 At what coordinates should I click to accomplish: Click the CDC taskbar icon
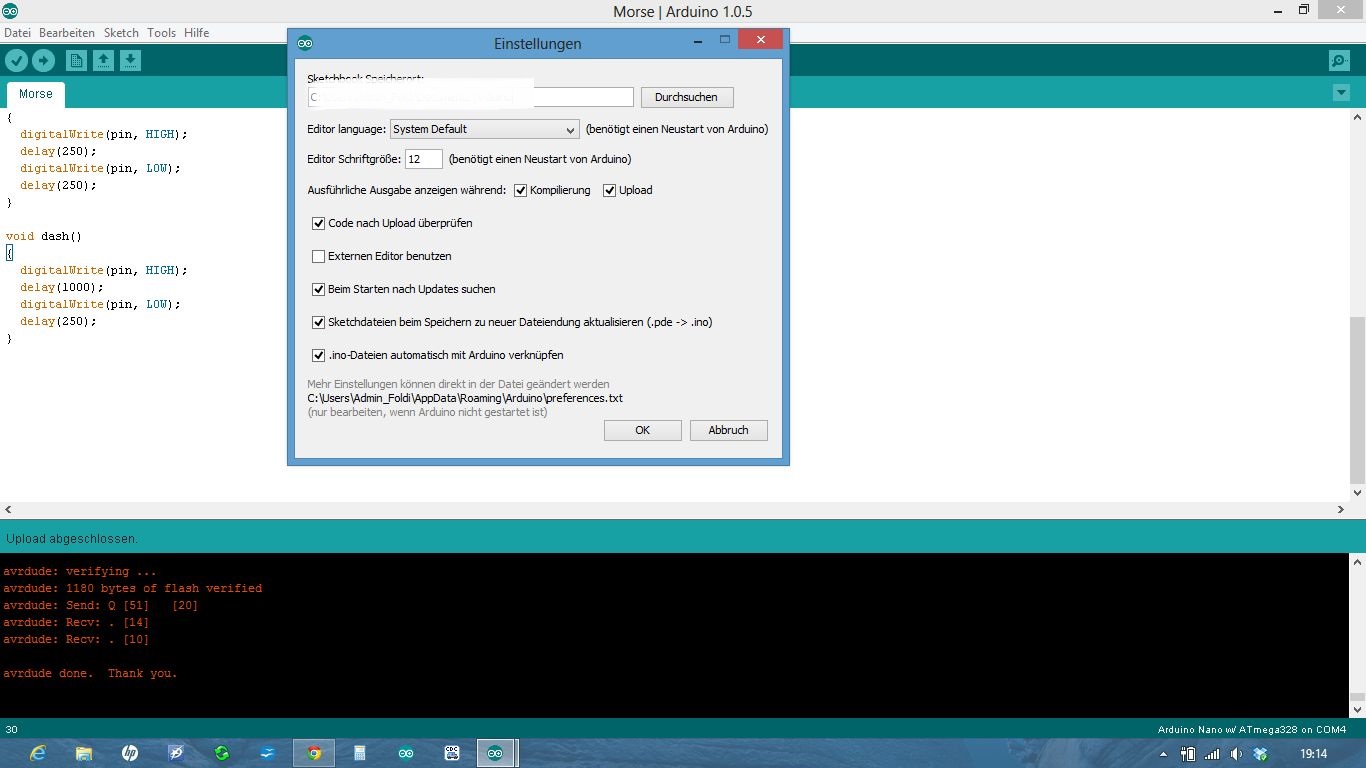pos(452,753)
